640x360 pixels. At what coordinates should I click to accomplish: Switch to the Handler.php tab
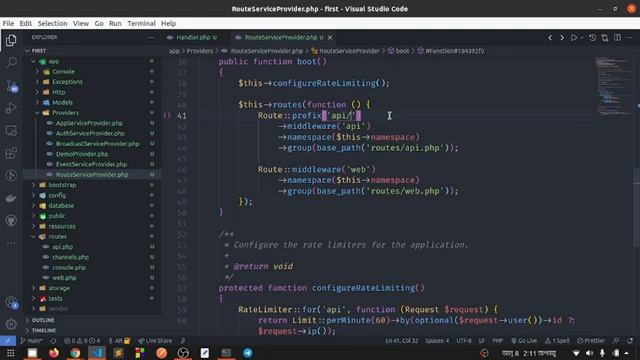tap(193, 38)
